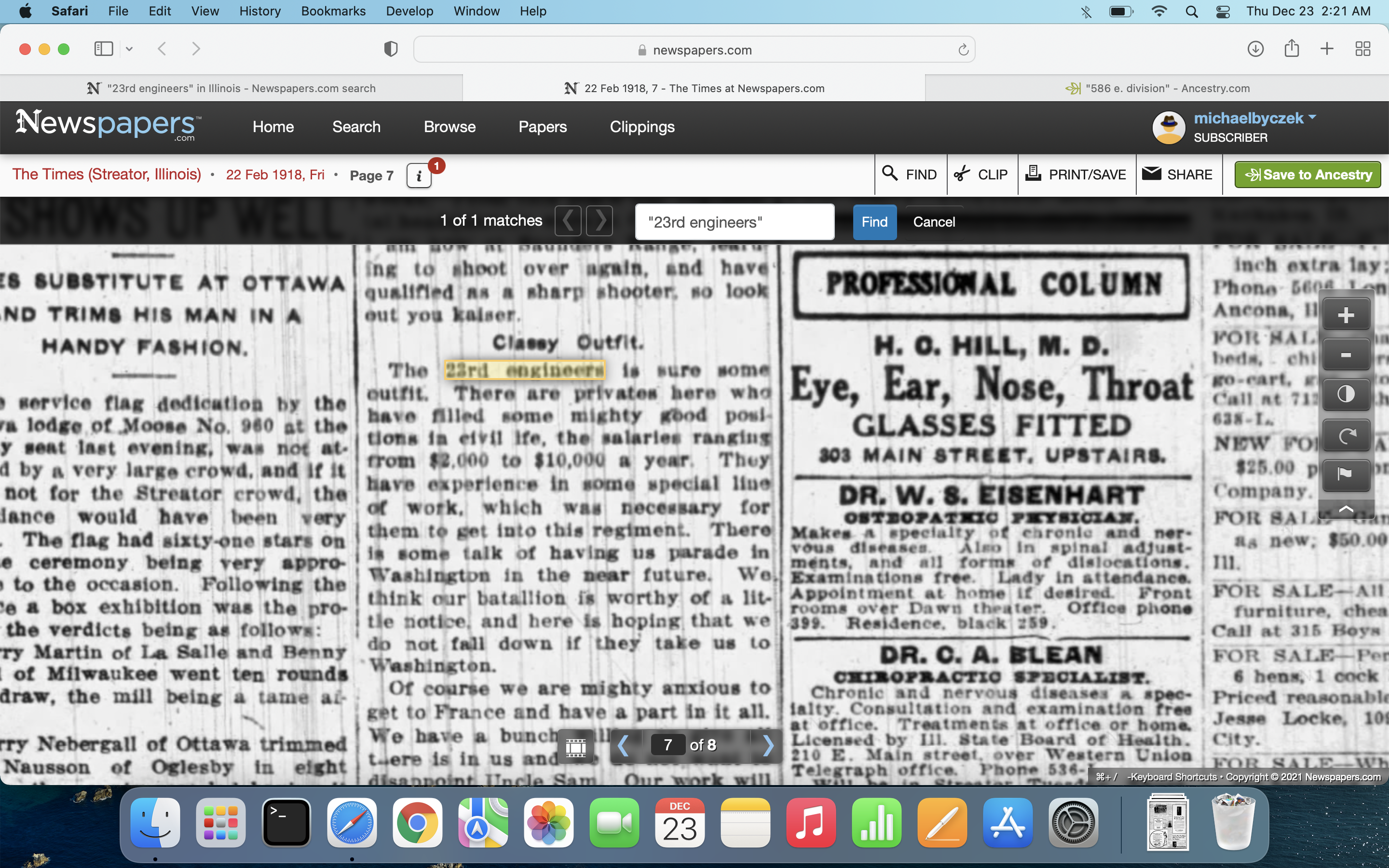Go to previous page arrow
This screenshot has height=868, width=1389.
point(623,746)
